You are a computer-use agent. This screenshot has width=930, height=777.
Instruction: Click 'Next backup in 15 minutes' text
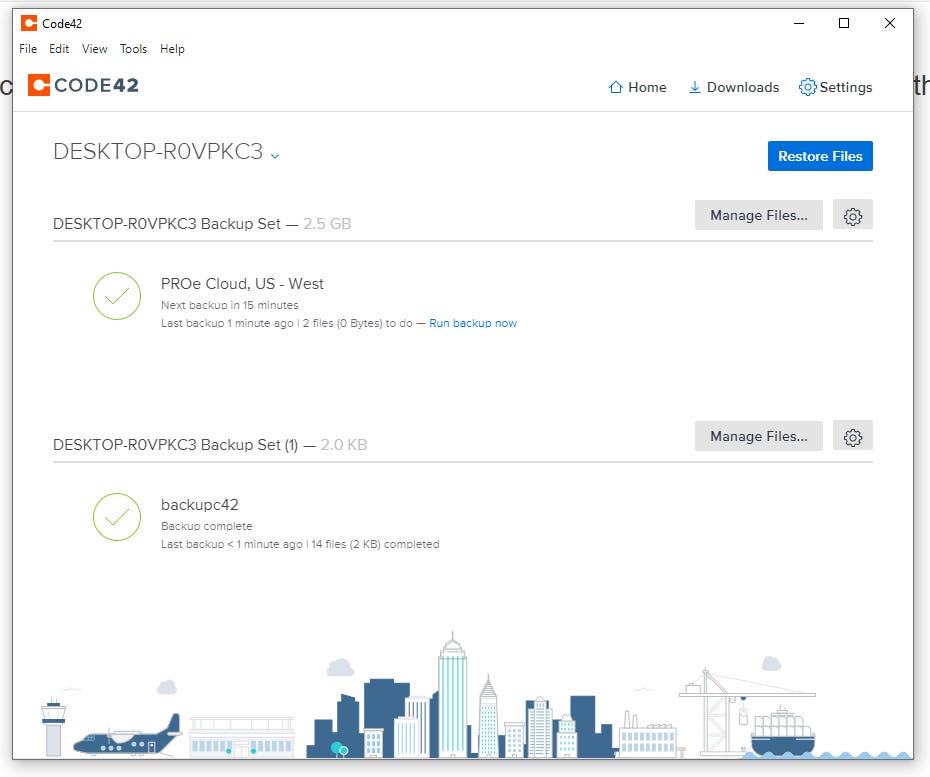230,305
